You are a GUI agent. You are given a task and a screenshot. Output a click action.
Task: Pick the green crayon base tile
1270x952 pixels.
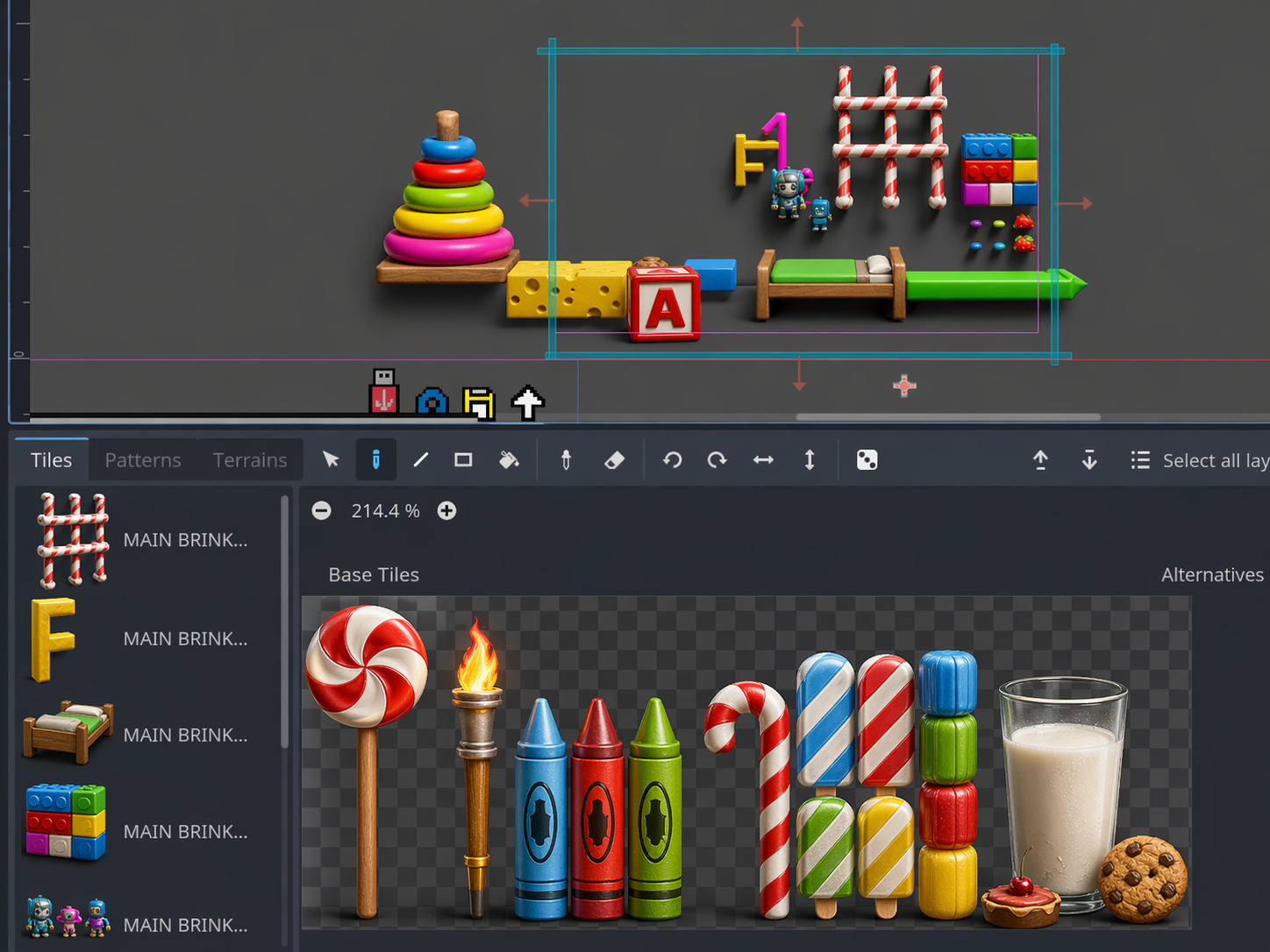click(655, 808)
